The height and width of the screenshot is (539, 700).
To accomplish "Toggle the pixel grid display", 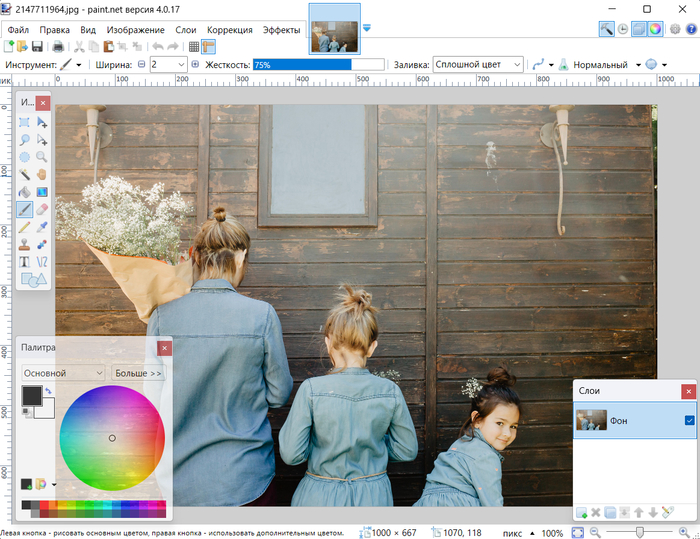I will point(194,47).
